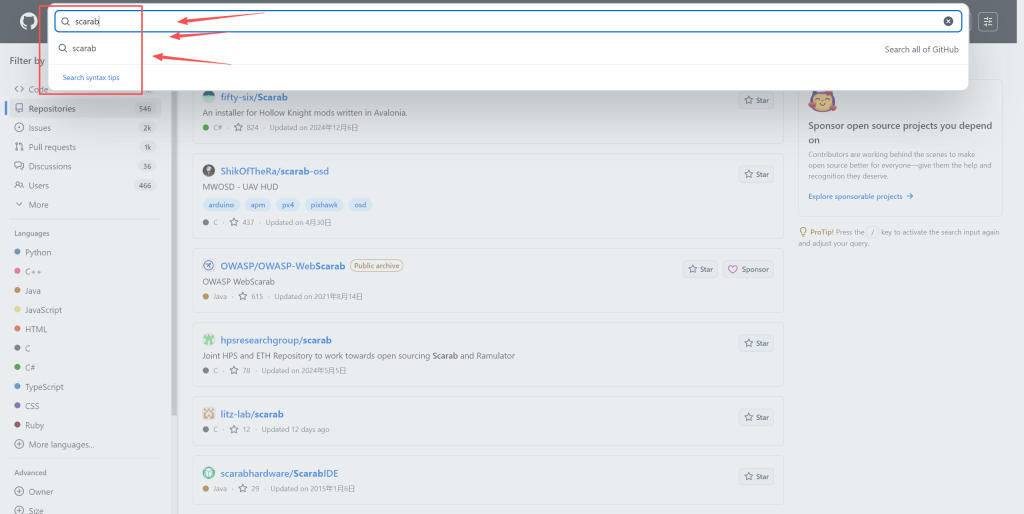Viewport: 1024px width, 514px height.
Task: Open Search syntax tips link
Action: [91, 77]
